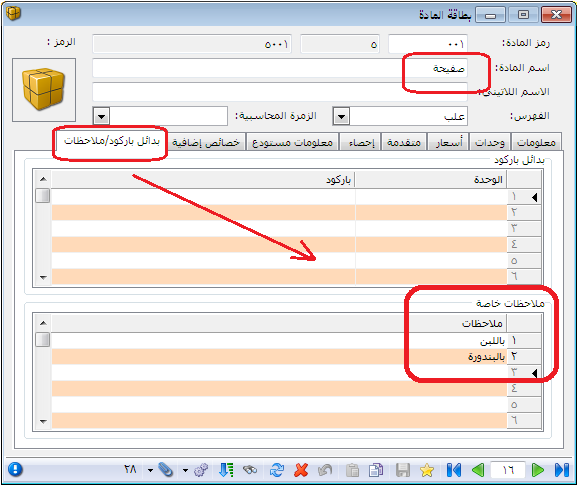Image resolution: width=578 pixels, height=485 pixels.
Task: Minimize the بطاقة المادة window
Action: [x=490, y=15]
